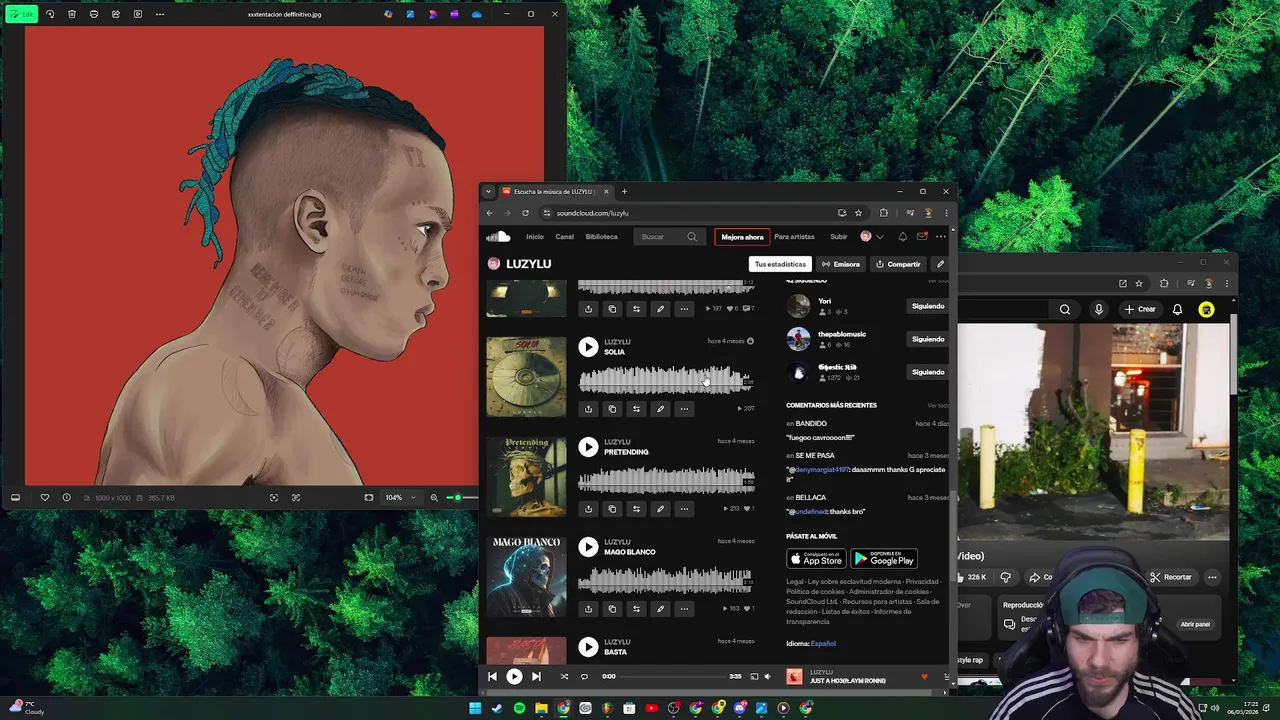
Task: Share the image from Photos toolbar
Action: 116,14
